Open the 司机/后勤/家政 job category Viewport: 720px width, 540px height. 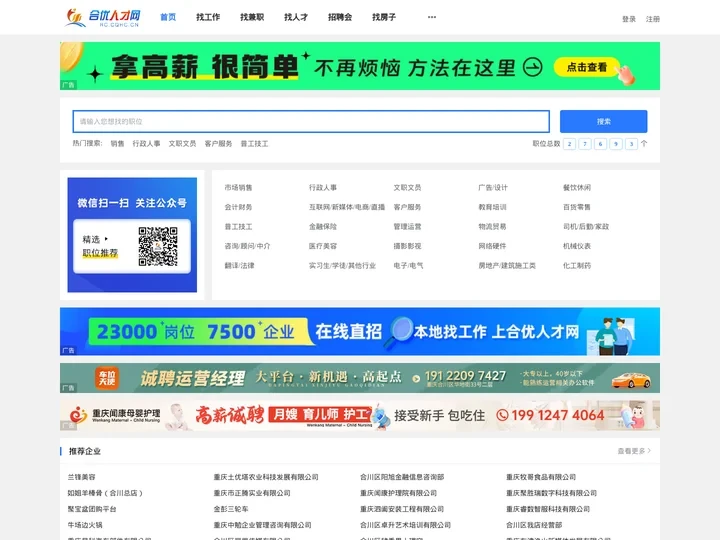point(586,226)
